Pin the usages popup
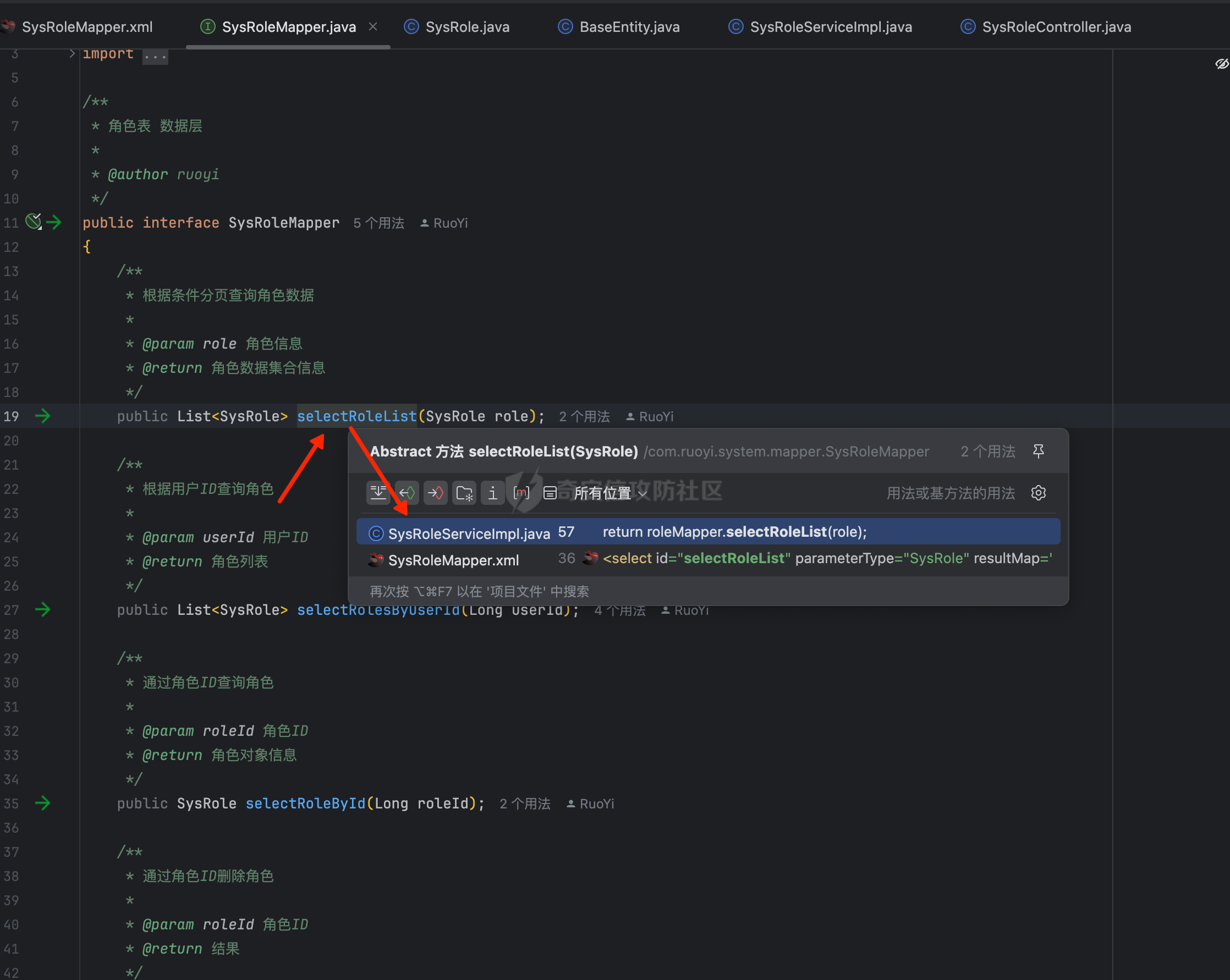The width and height of the screenshot is (1230, 980). pyautogui.click(x=1037, y=451)
